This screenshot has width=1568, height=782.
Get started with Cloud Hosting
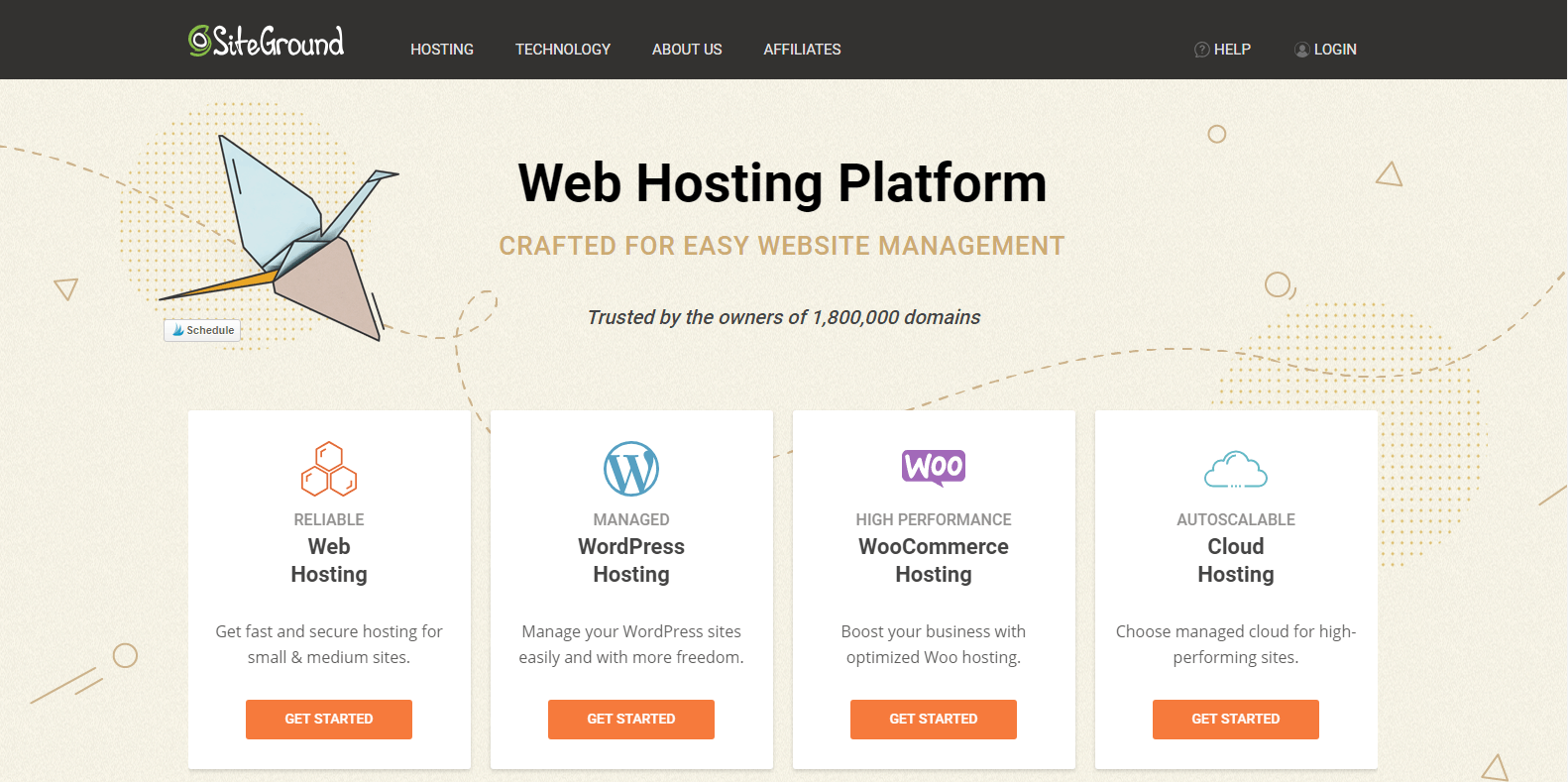1236,720
